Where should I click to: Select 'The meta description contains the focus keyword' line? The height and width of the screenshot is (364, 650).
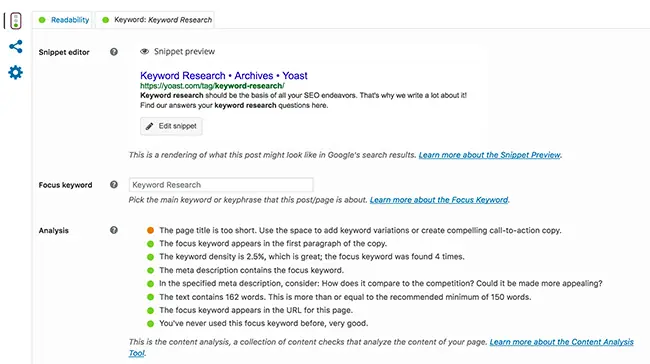pos(252,270)
